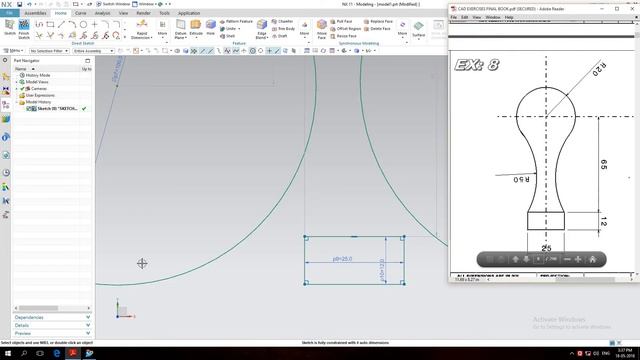The image size is (640, 360).
Task: Click the zoom in plus button in Adobe Reader toolbar
Action: (x=578, y=259)
